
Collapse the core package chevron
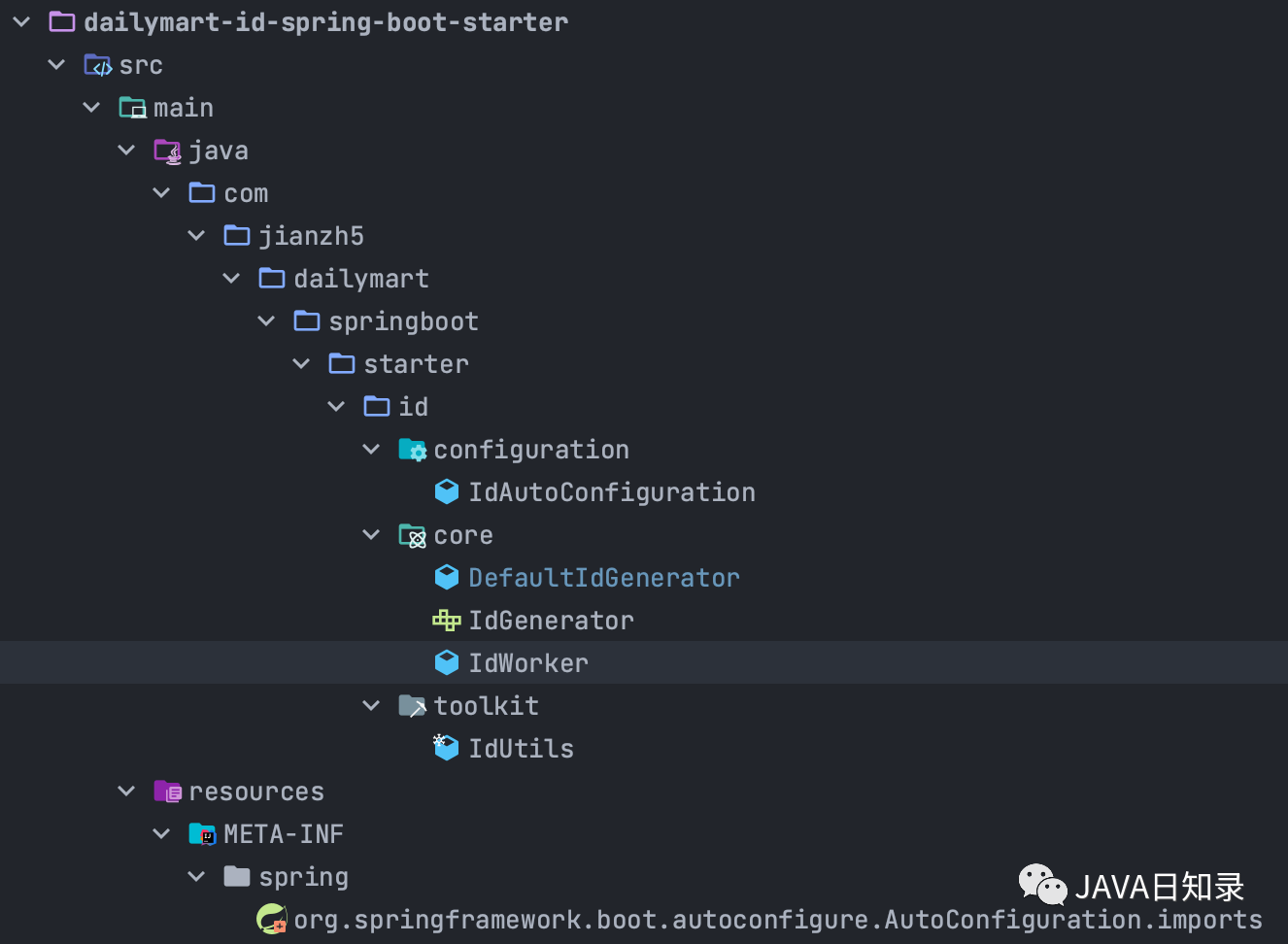point(371,535)
